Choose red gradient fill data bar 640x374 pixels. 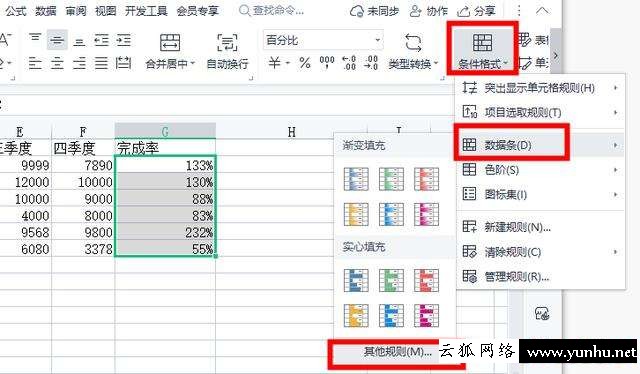click(x=426, y=179)
